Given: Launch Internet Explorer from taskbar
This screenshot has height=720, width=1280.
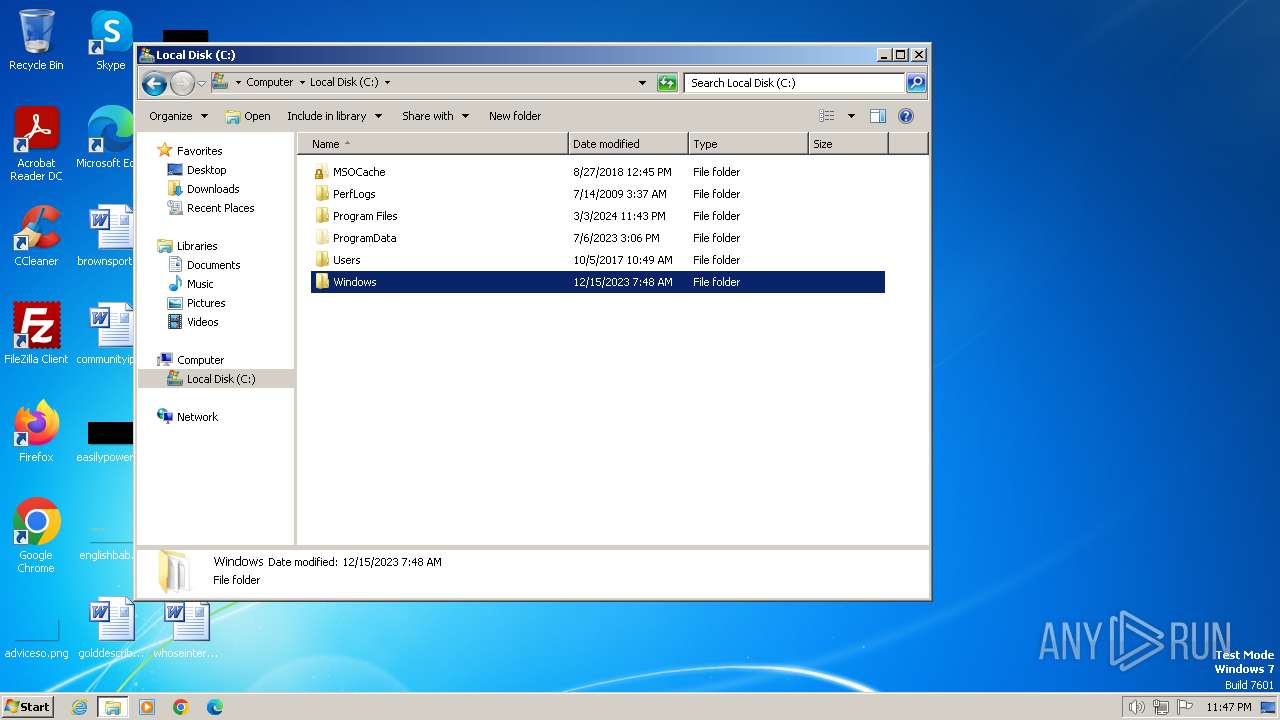Looking at the screenshot, I should pyautogui.click(x=79, y=707).
